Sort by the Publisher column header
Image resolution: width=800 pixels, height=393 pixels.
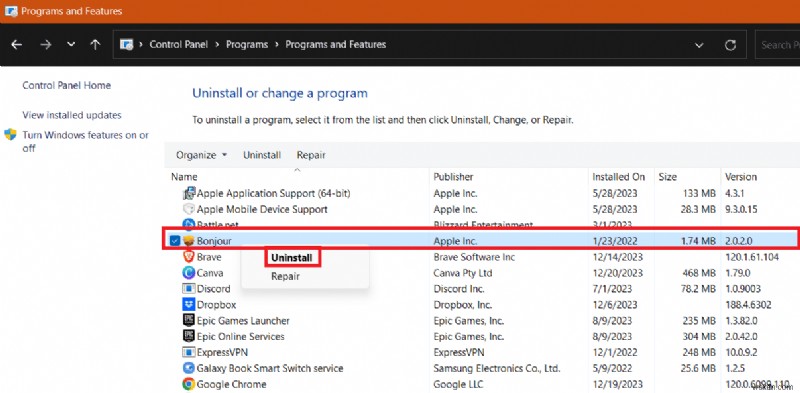click(x=453, y=177)
